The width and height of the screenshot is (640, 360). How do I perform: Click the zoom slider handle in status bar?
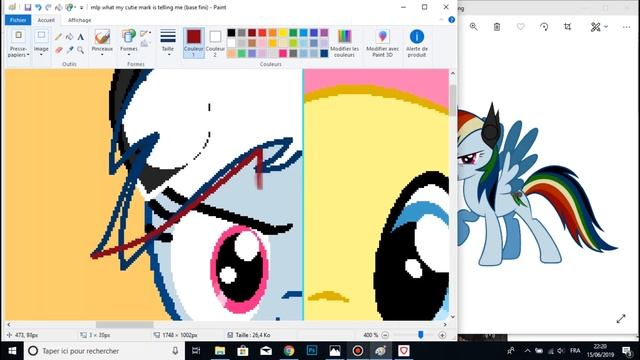[x=420, y=335]
